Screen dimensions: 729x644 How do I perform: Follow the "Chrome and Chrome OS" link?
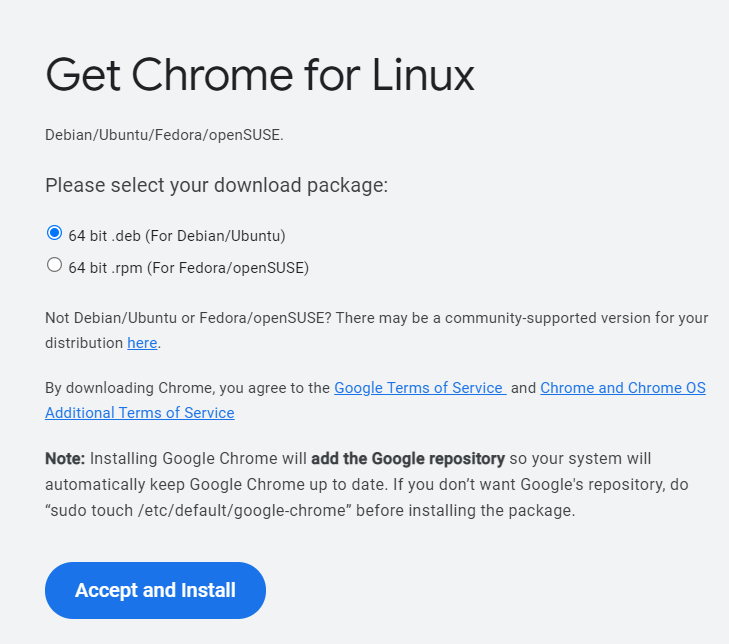tap(622, 388)
